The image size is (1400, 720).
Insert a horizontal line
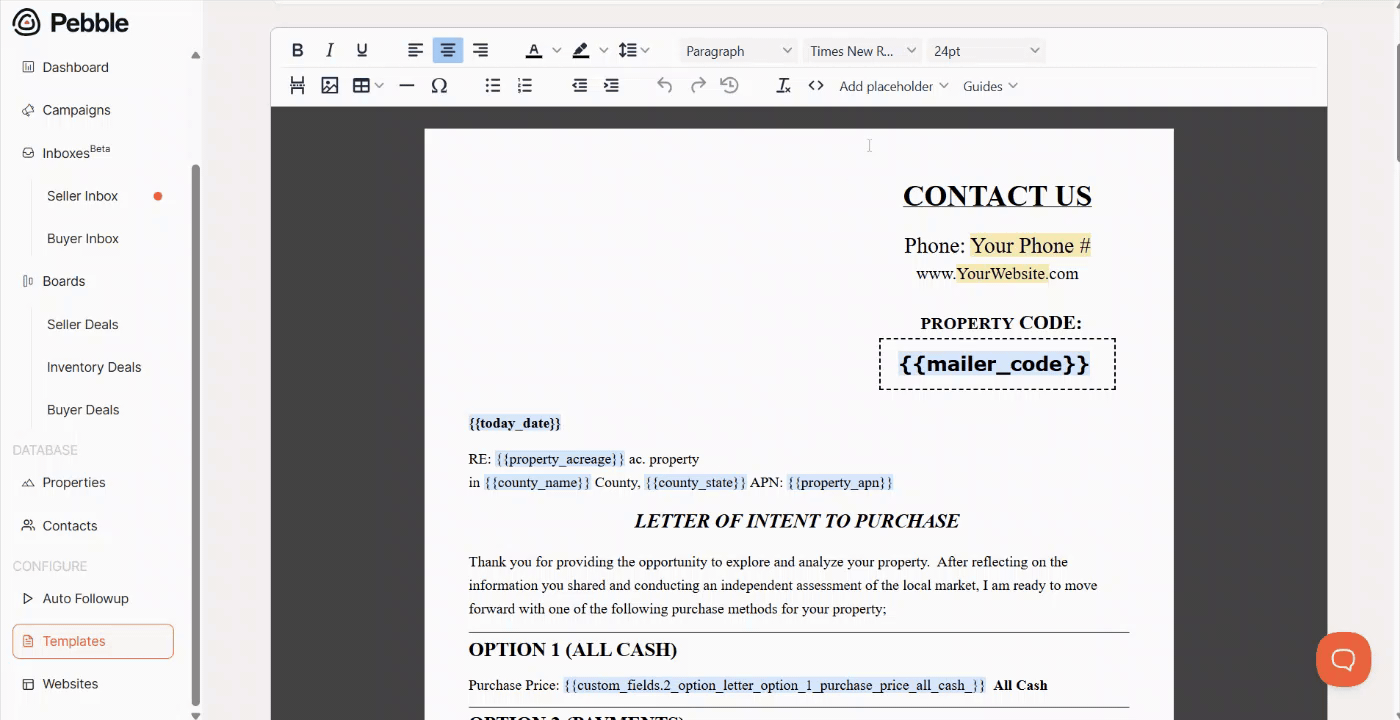406,86
